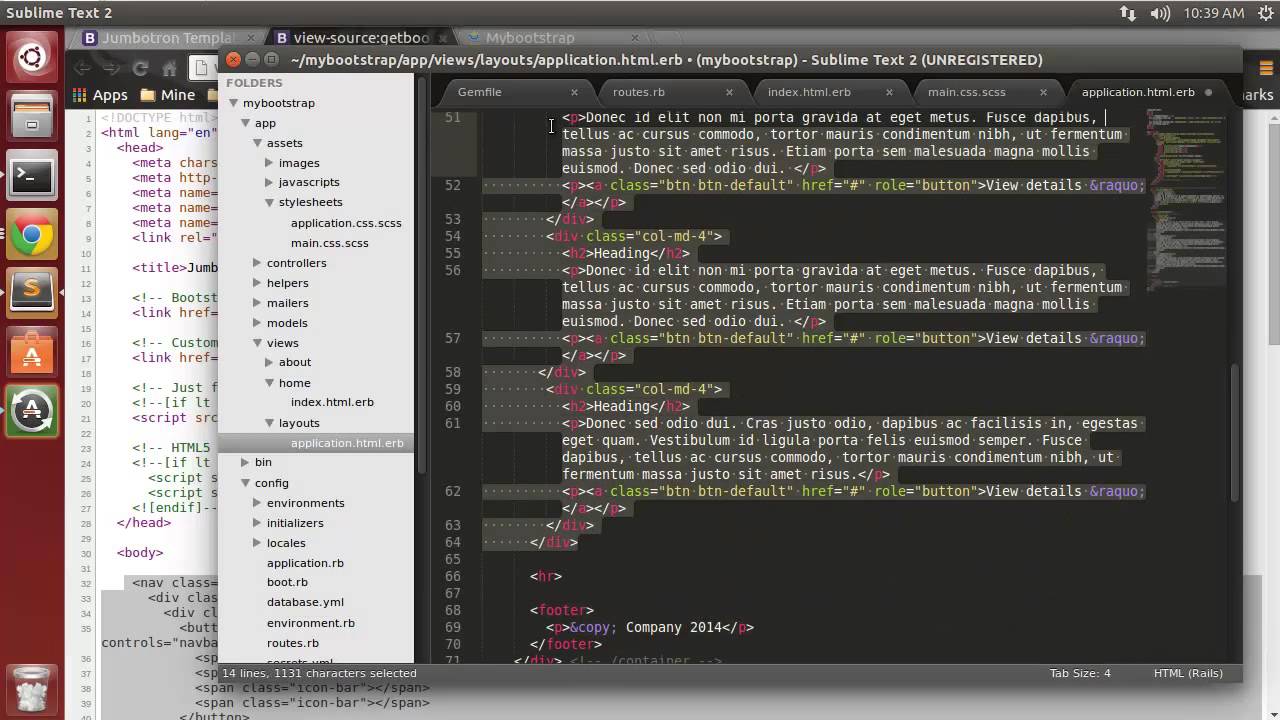Open Ubuntu Dash home icon in launcher
This screenshot has height=720, width=1280.
coord(32,58)
